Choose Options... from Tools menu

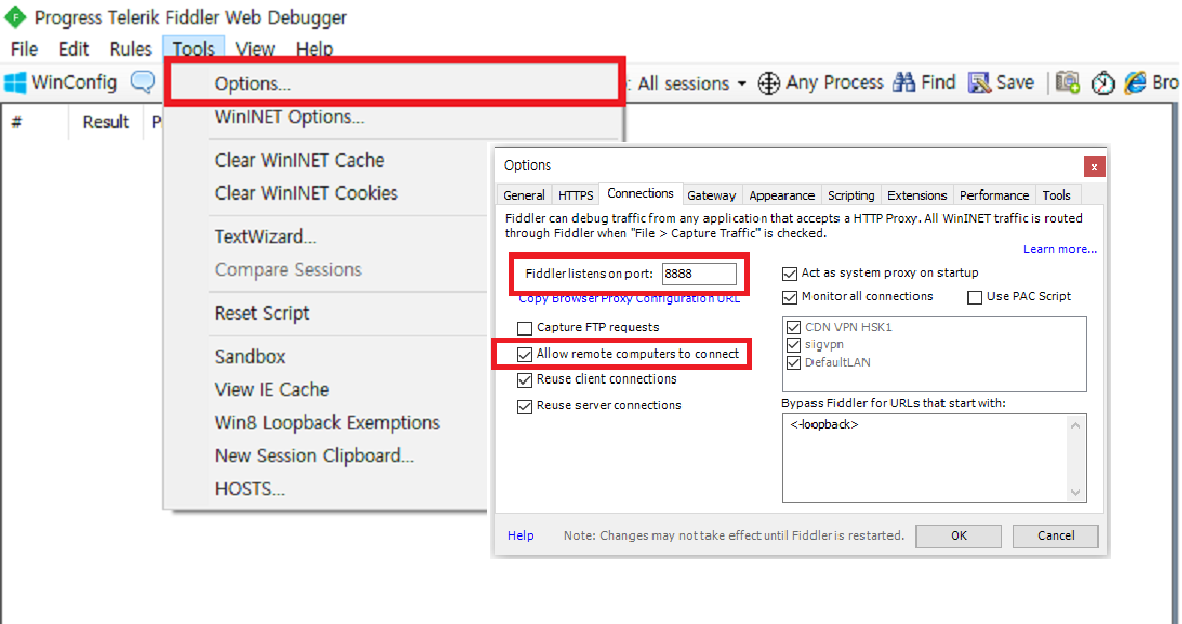click(x=393, y=83)
